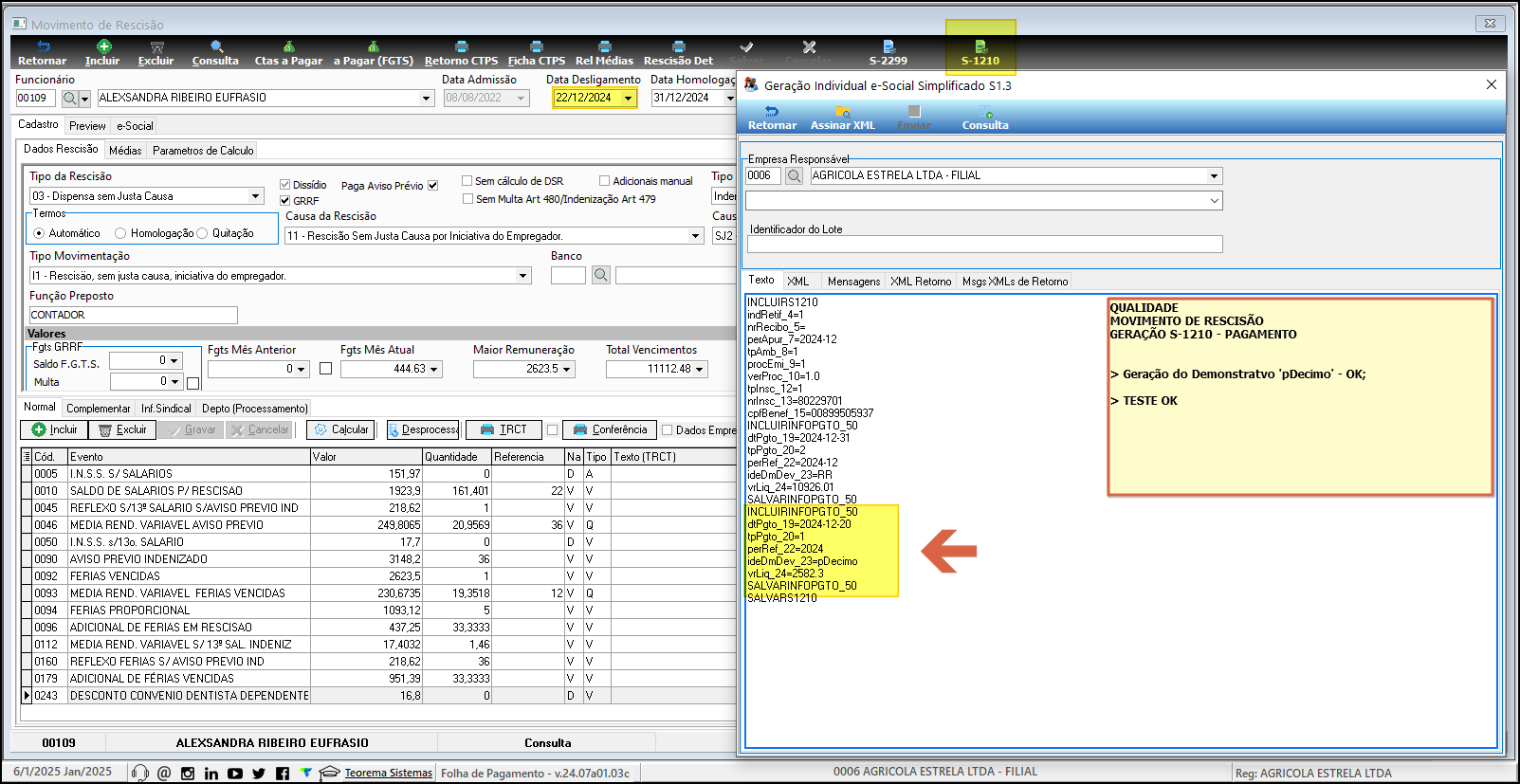Open the Facebook icon in the status bar
Image resolution: width=1520 pixels, height=784 pixels.
[283, 774]
